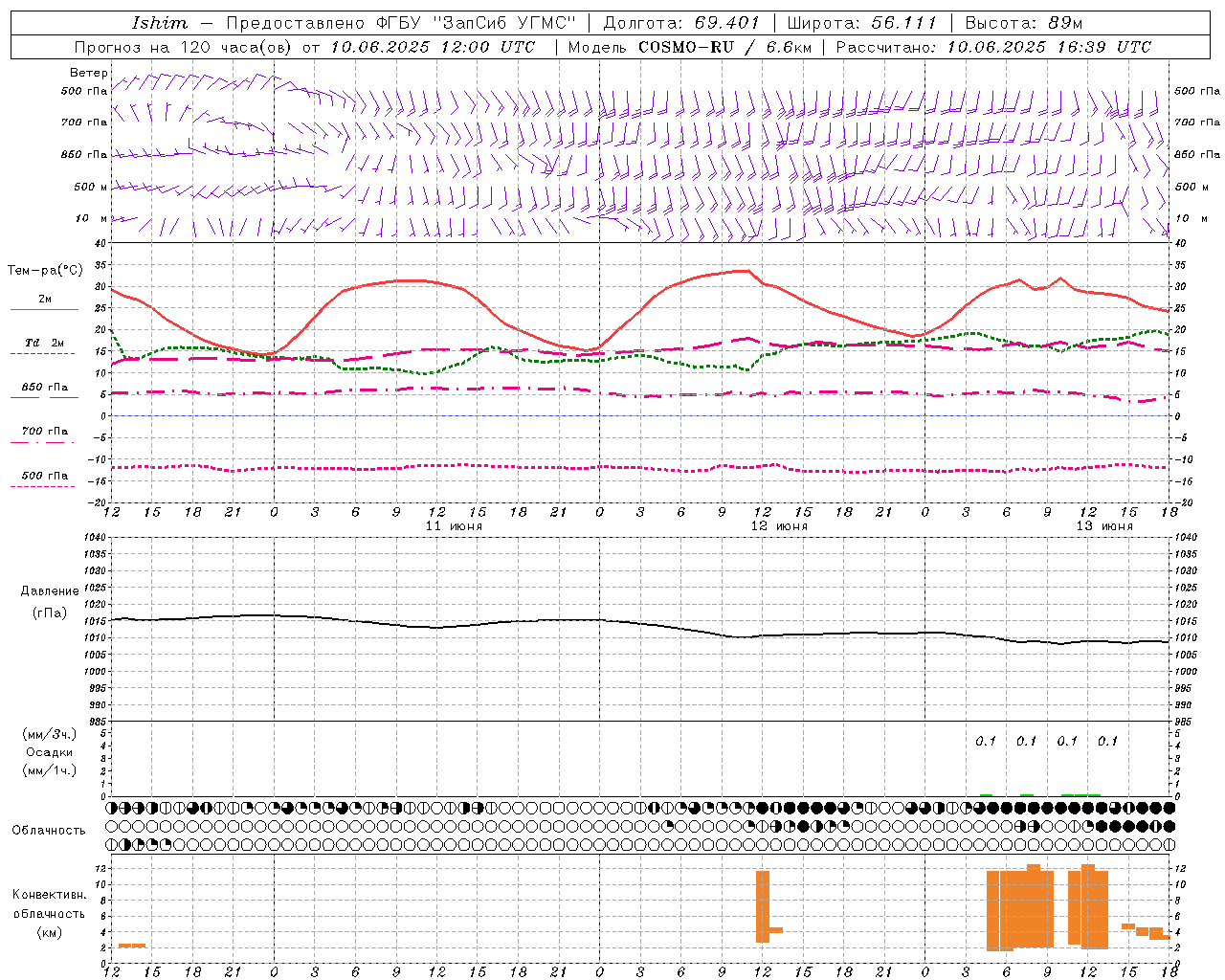Image resolution: width=1225 pixels, height=980 pixels.
Task: Click the "Рассчитано: 10.06.2025 16:39 UTC" timestamp
Action: click(x=993, y=47)
